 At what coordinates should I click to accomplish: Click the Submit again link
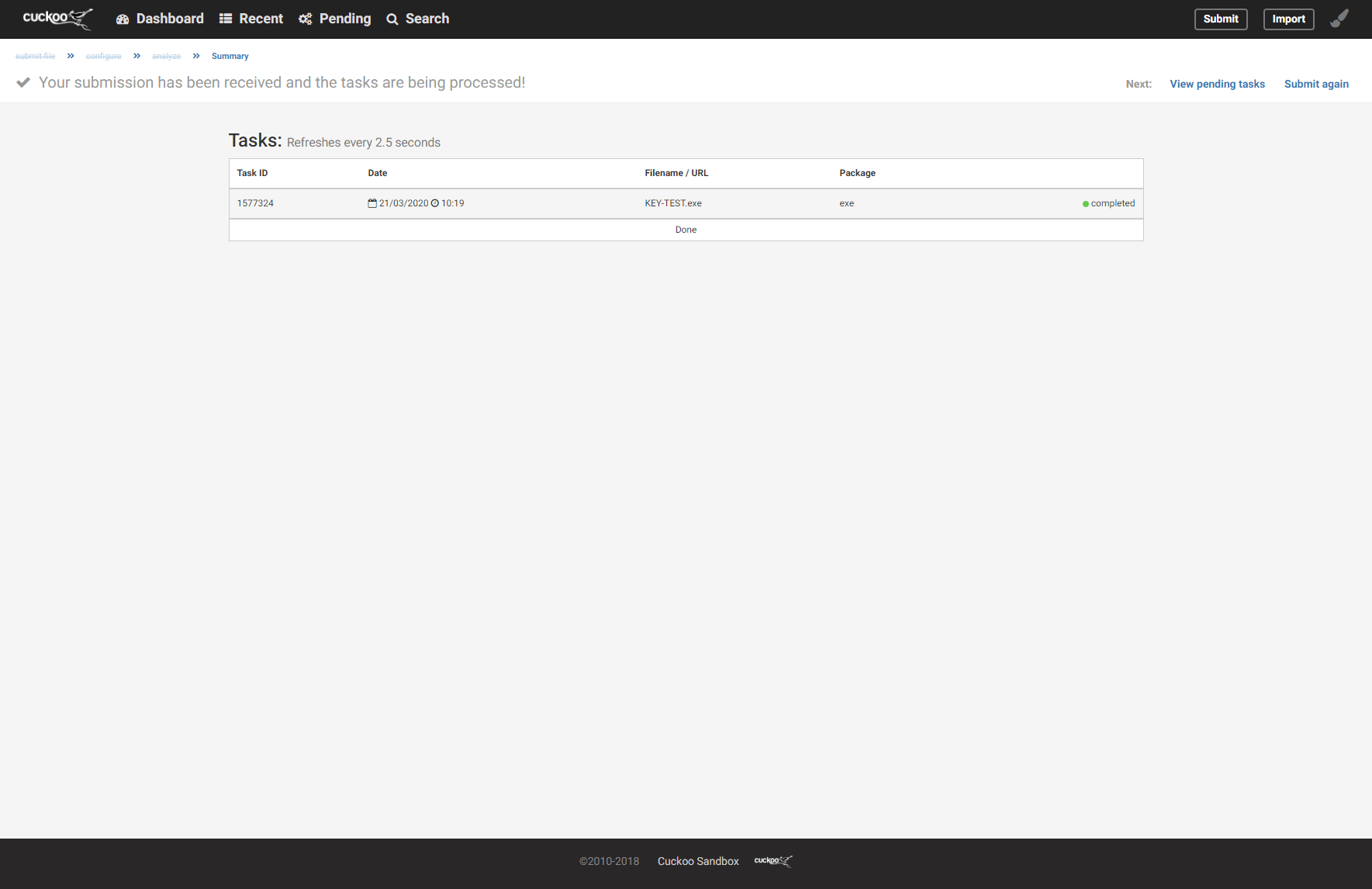[x=1316, y=84]
